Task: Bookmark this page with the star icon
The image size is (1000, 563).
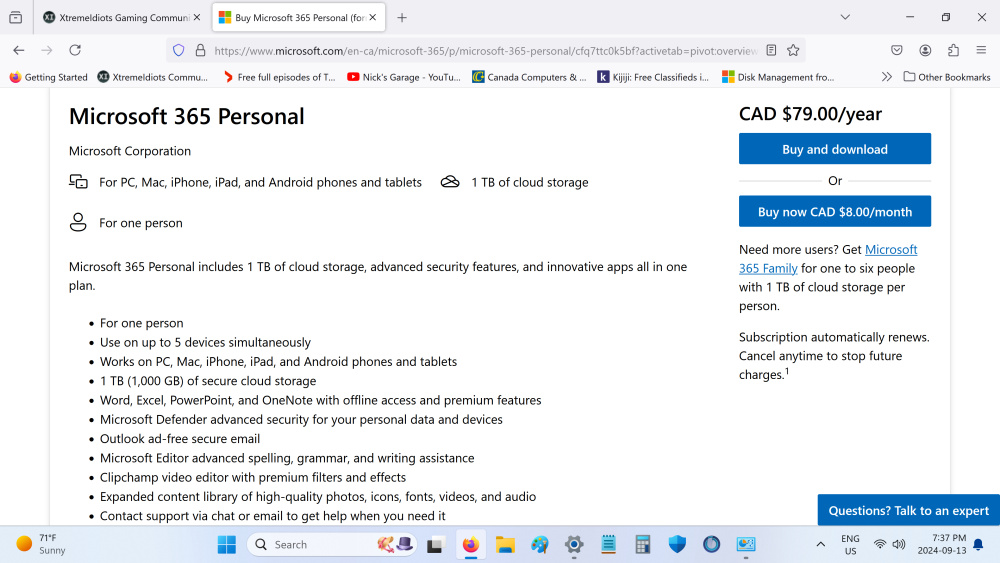Action: pyautogui.click(x=793, y=50)
